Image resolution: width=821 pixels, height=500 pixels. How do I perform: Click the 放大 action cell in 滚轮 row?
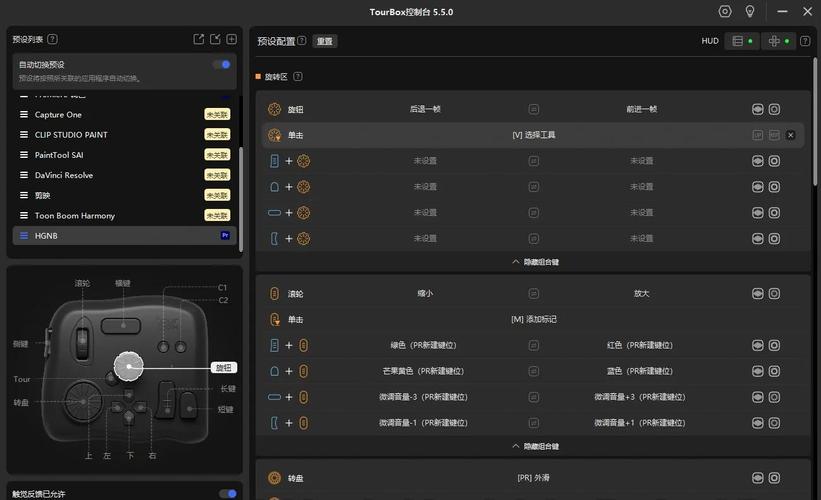pyautogui.click(x=641, y=294)
